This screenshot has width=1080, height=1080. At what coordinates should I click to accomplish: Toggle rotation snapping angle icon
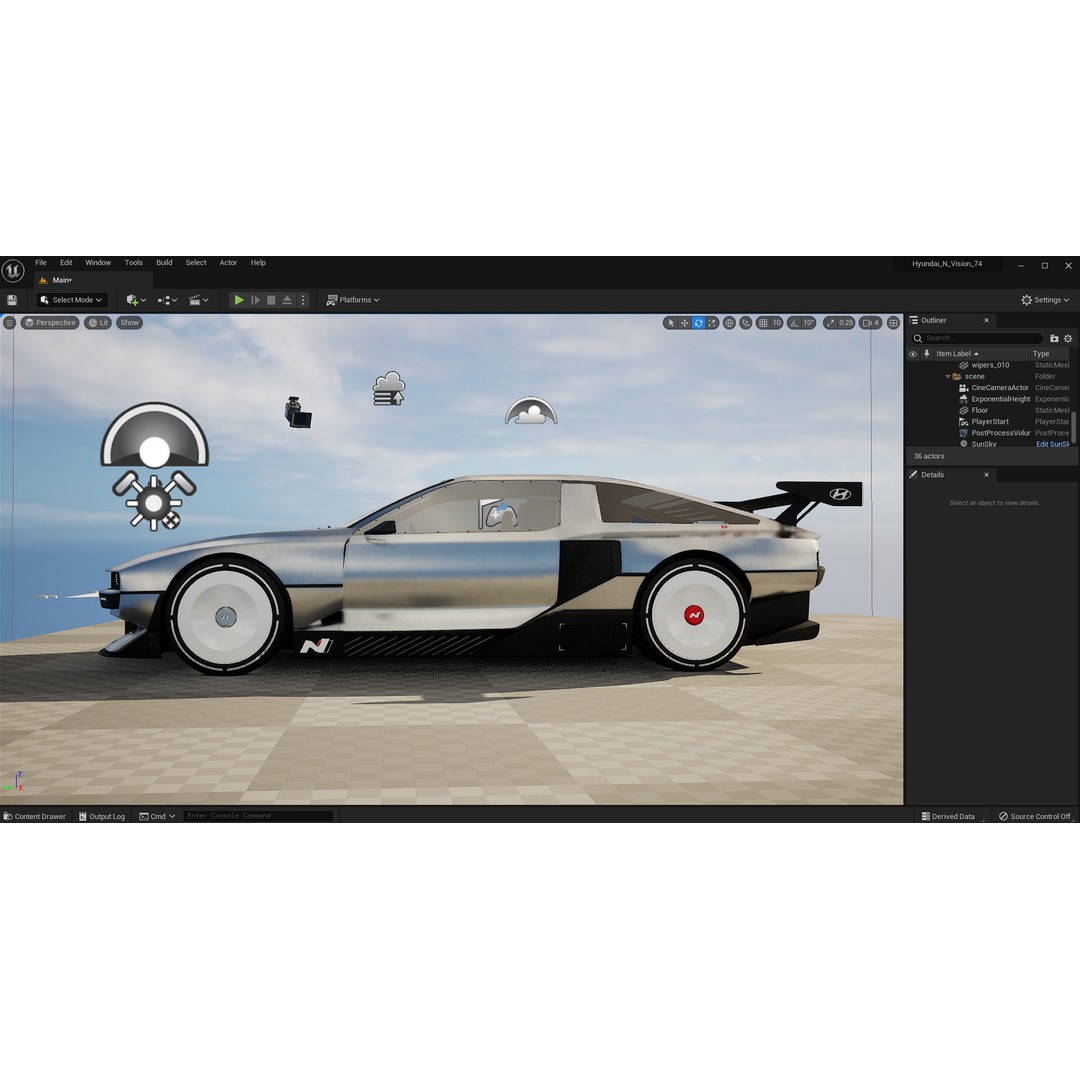coord(794,323)
